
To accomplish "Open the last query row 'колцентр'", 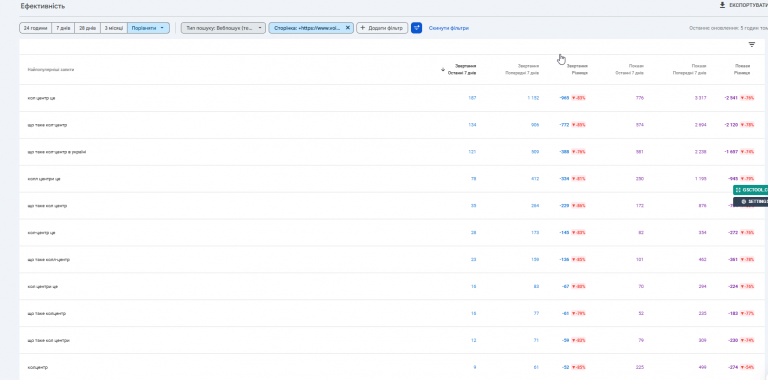I will pyautogui.click(x=391, y=367).
